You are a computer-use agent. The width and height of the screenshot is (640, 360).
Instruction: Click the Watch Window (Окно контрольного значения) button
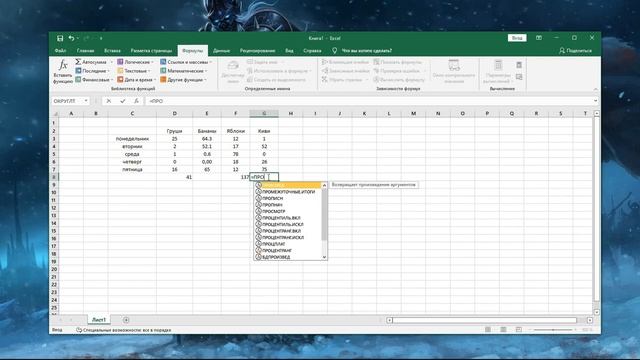click(454, 72)
